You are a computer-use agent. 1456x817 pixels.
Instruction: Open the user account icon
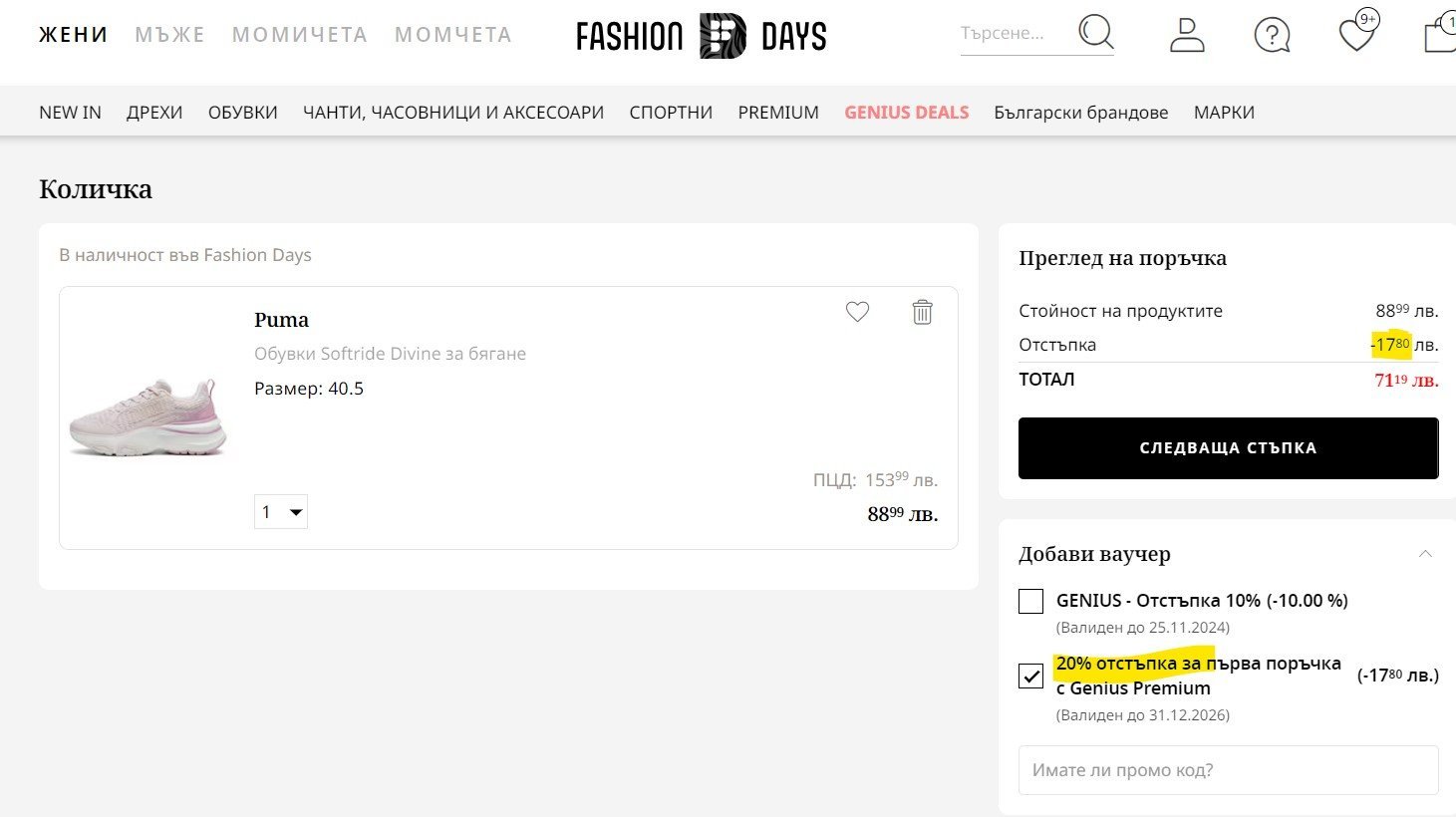pyautogui.click(x=1186, y=34)
